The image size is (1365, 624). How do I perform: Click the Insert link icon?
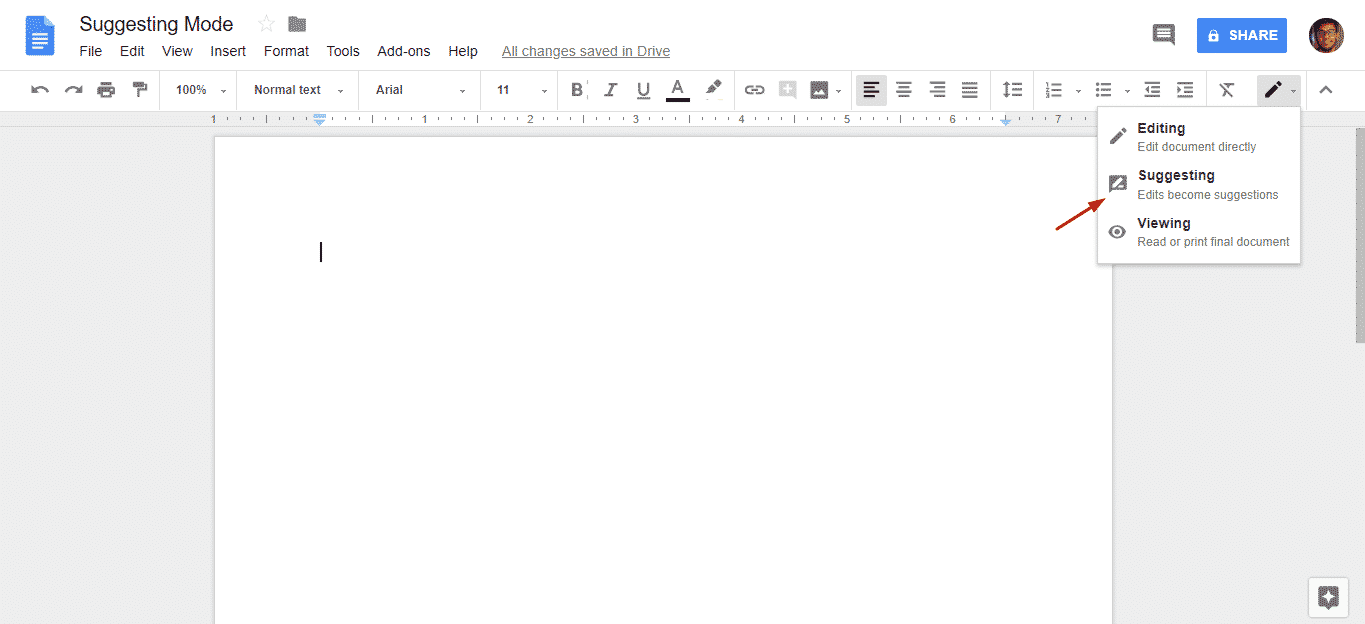coord(755,90)
